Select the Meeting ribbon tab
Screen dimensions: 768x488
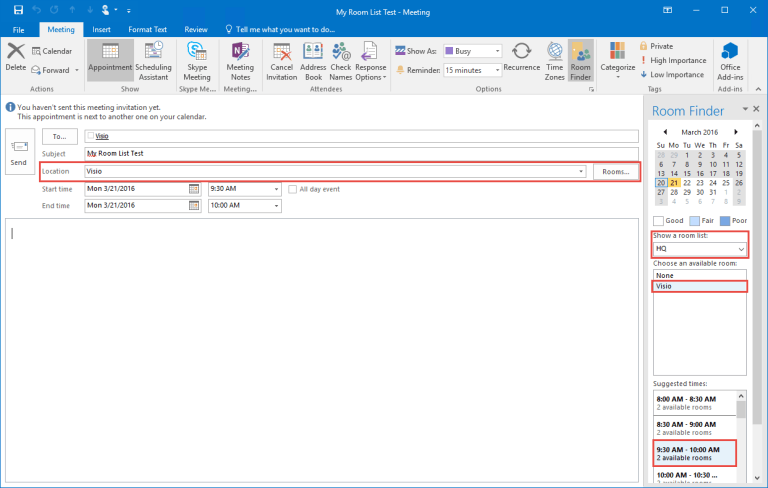coord(61,29)
